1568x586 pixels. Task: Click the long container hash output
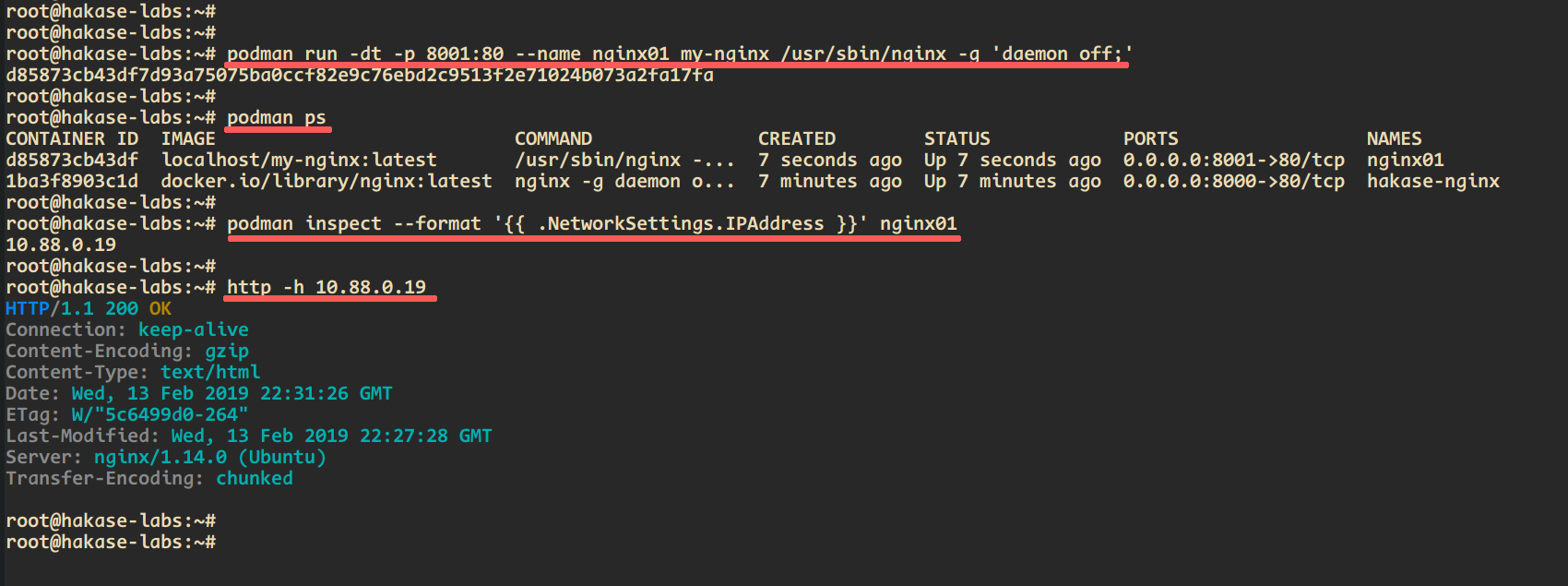click(x=360, y=75)
